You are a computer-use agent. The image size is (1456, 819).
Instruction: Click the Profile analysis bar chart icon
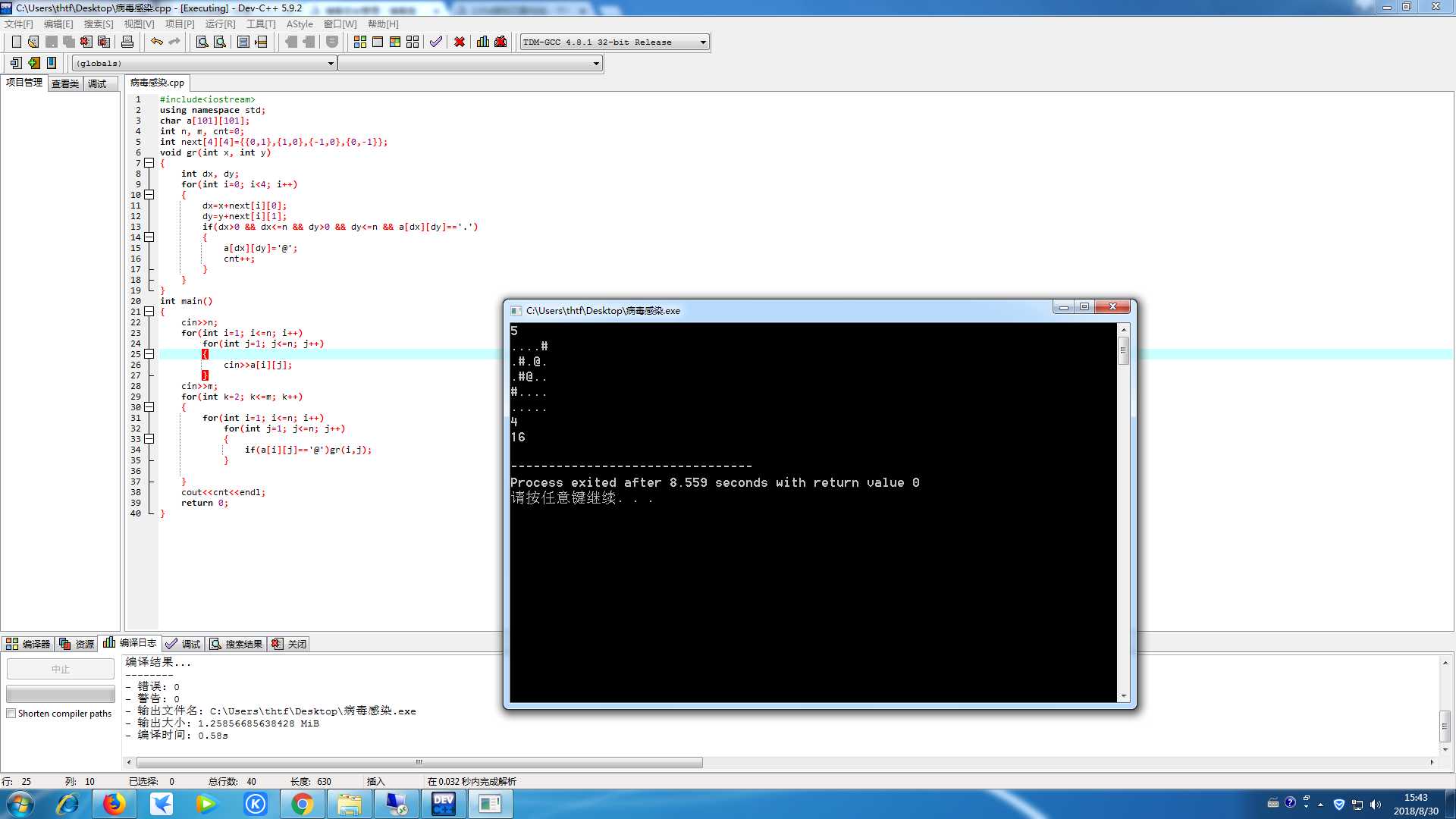(x=483, y=42)
